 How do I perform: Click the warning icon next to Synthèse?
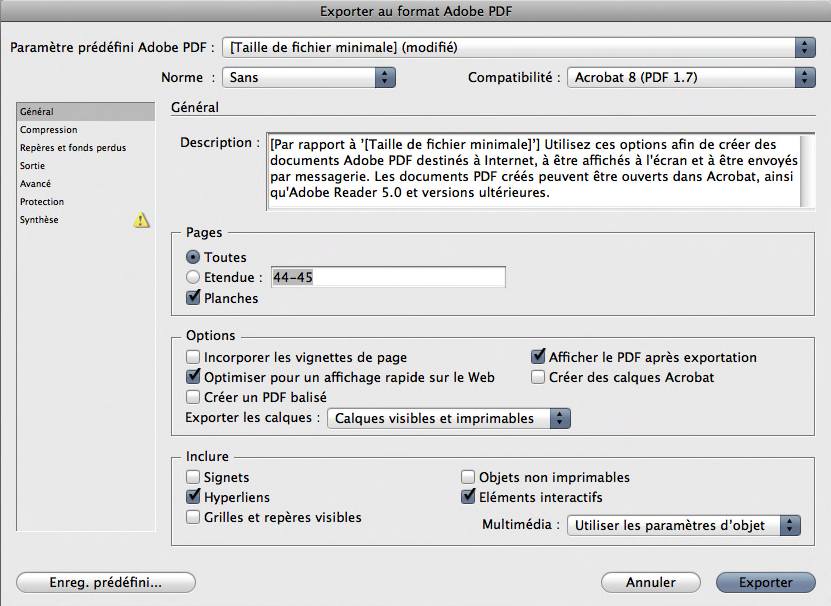click(x=141, y=219)
